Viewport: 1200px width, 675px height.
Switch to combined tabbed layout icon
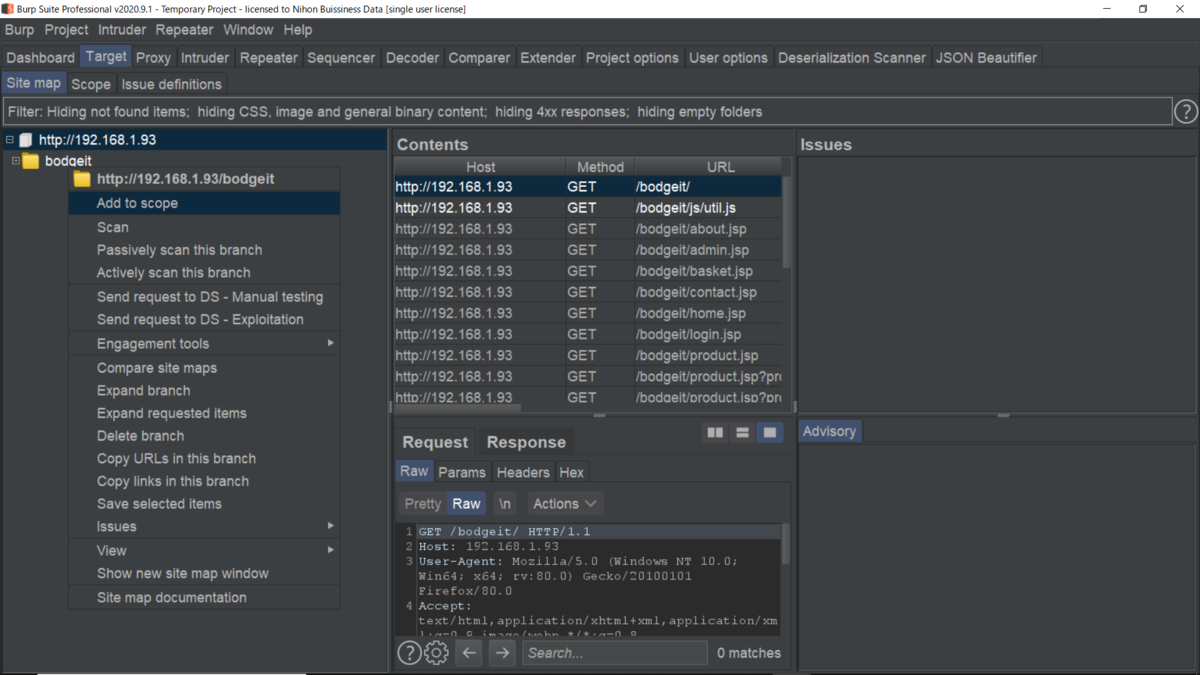pyautogui.click(x=769, y=432)
